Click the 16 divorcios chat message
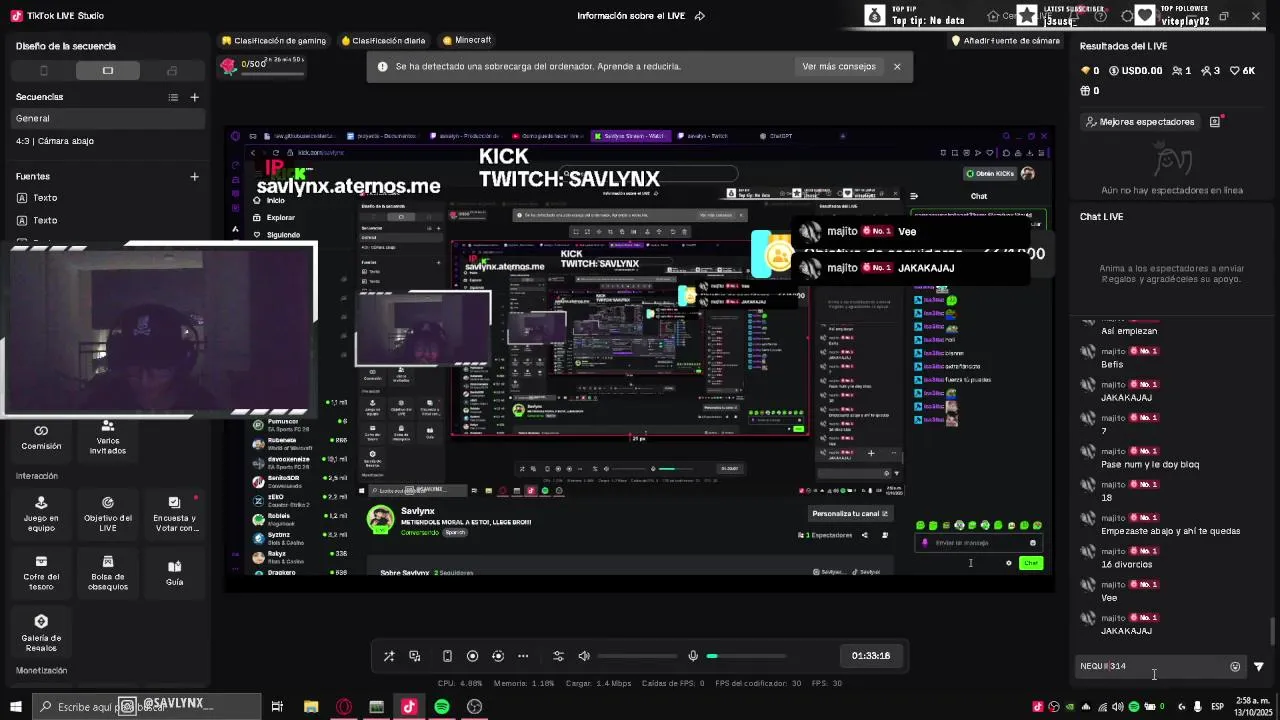1280x720 pixels. click(1126, 565)
